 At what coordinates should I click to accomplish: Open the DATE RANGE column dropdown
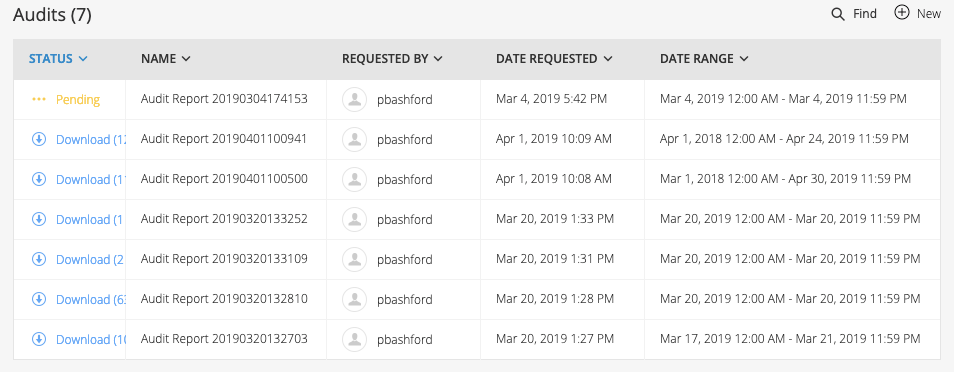coord(743,59)
